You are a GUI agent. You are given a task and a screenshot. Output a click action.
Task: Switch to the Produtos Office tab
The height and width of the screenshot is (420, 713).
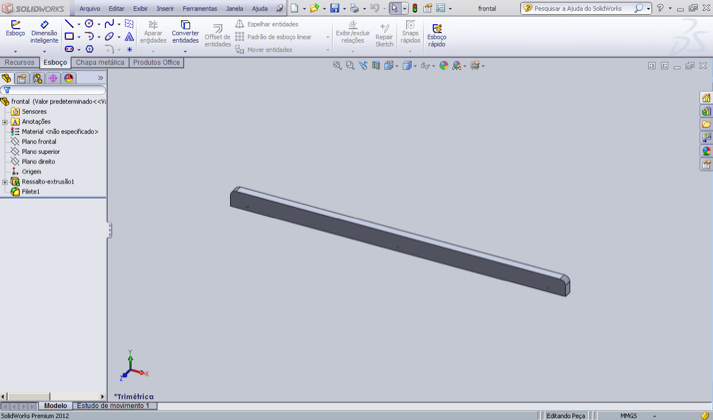point(156,62)
